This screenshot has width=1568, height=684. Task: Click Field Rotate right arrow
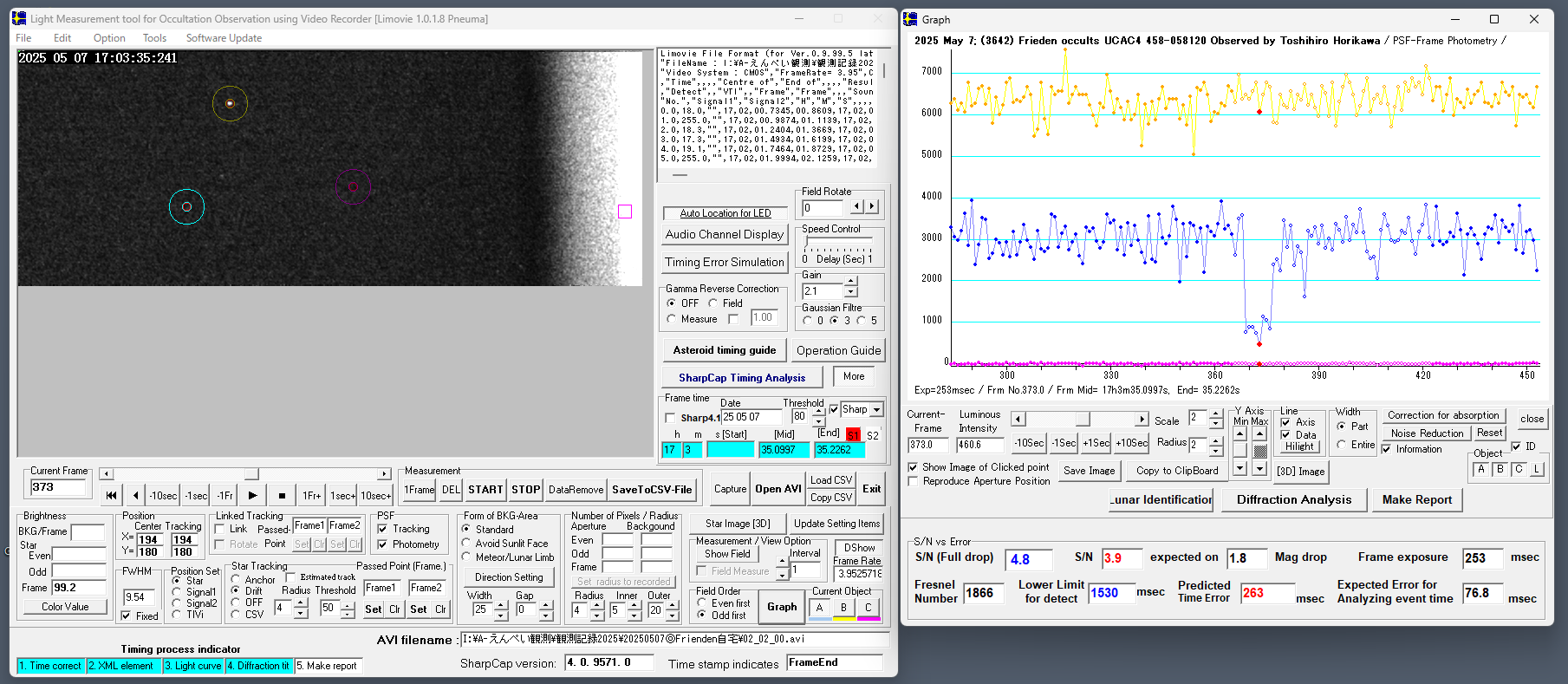[x=872, y=207]
